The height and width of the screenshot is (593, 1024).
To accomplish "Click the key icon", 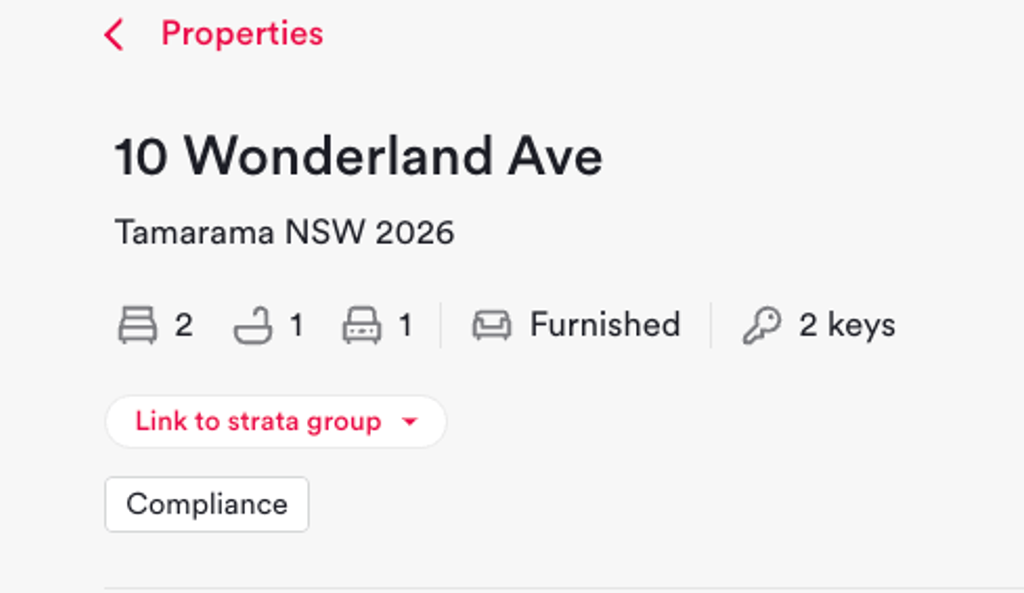I will pos(761,325).
